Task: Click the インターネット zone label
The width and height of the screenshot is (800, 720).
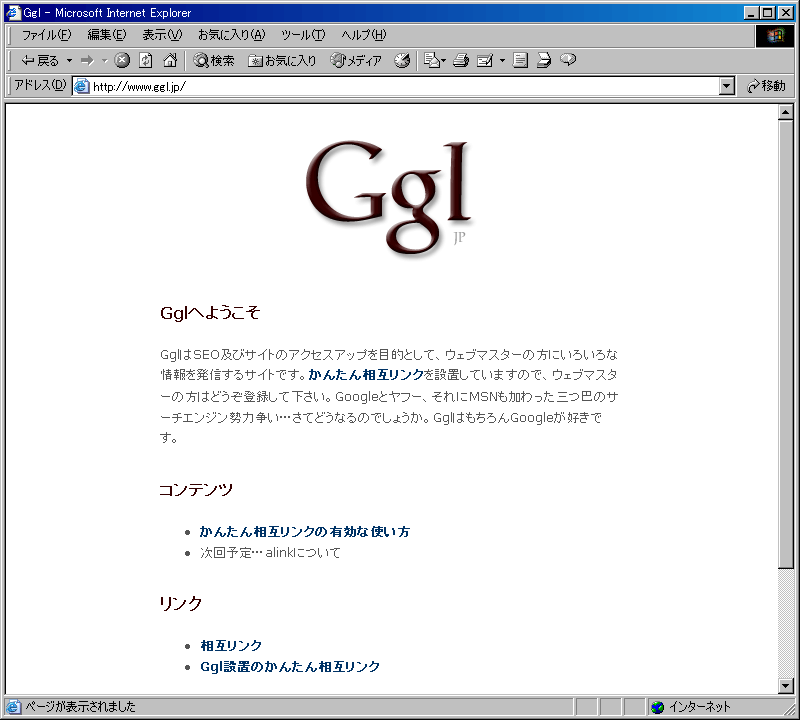Action: click(x=699, y=707)
